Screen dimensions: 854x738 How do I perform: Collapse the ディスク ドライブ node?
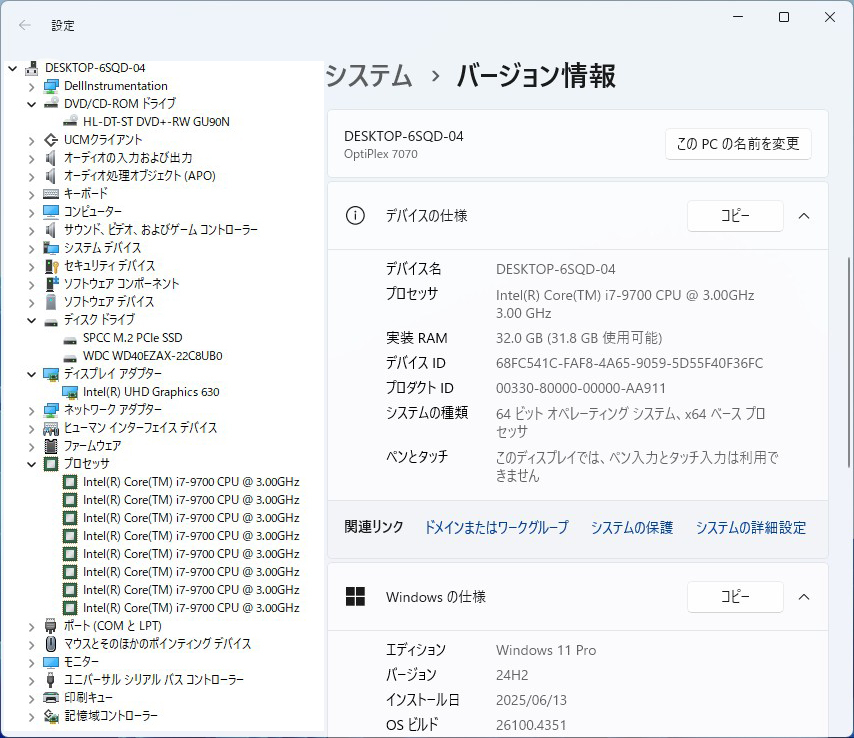click(31, 320)
